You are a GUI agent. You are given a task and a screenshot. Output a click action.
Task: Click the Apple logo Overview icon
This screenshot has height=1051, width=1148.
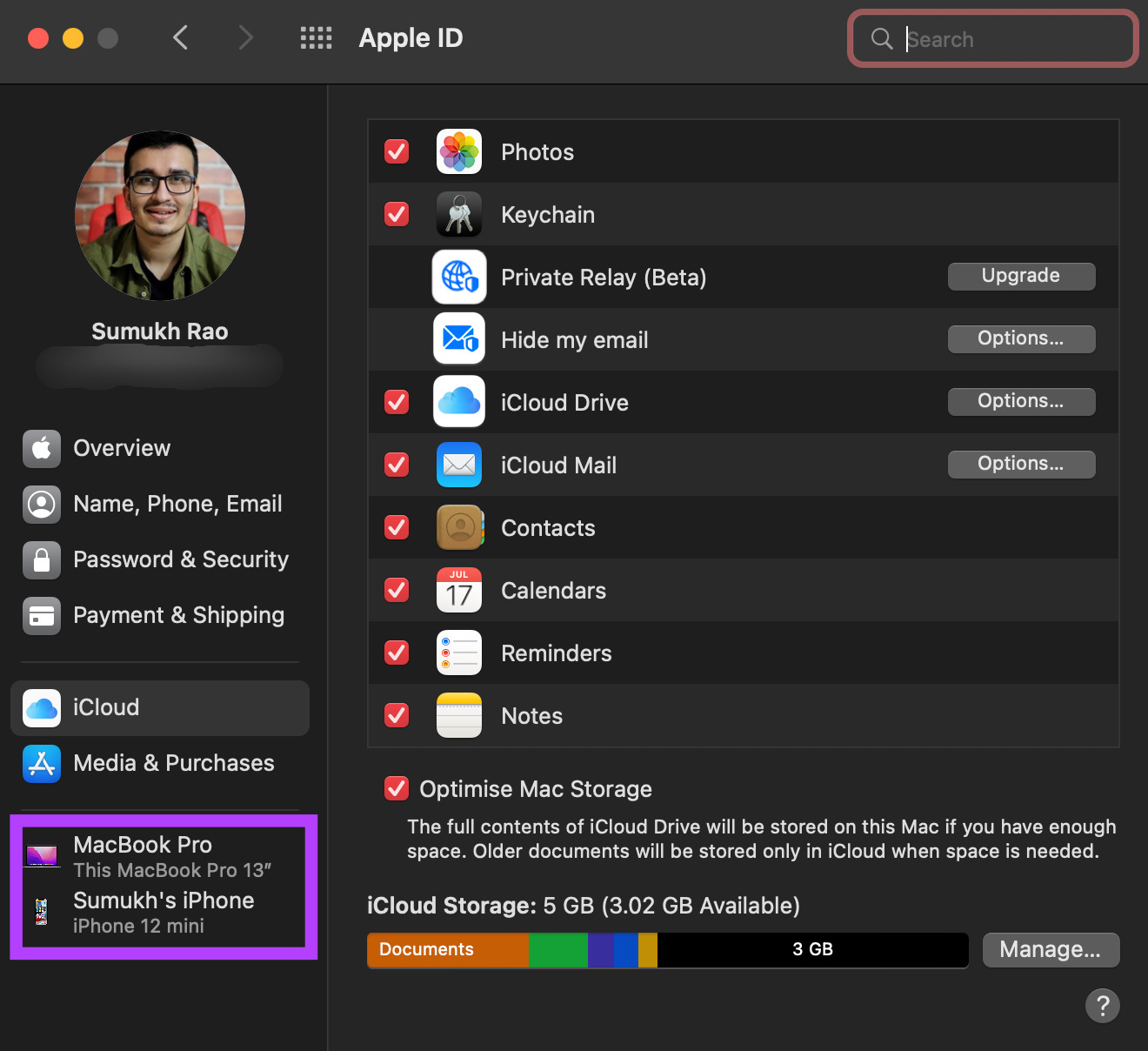[42, 448]
